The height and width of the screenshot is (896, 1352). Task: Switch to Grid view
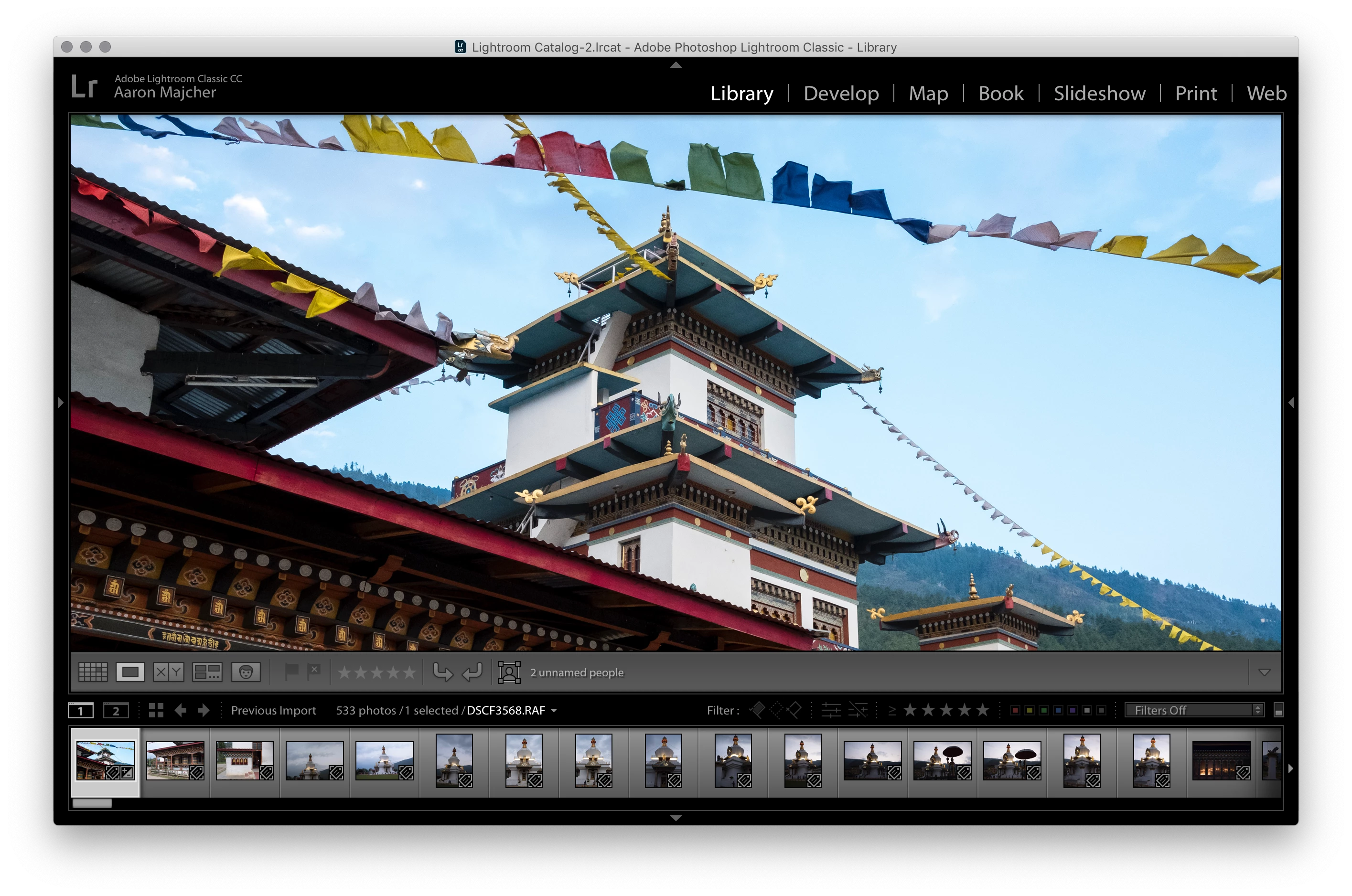[93, 672]
